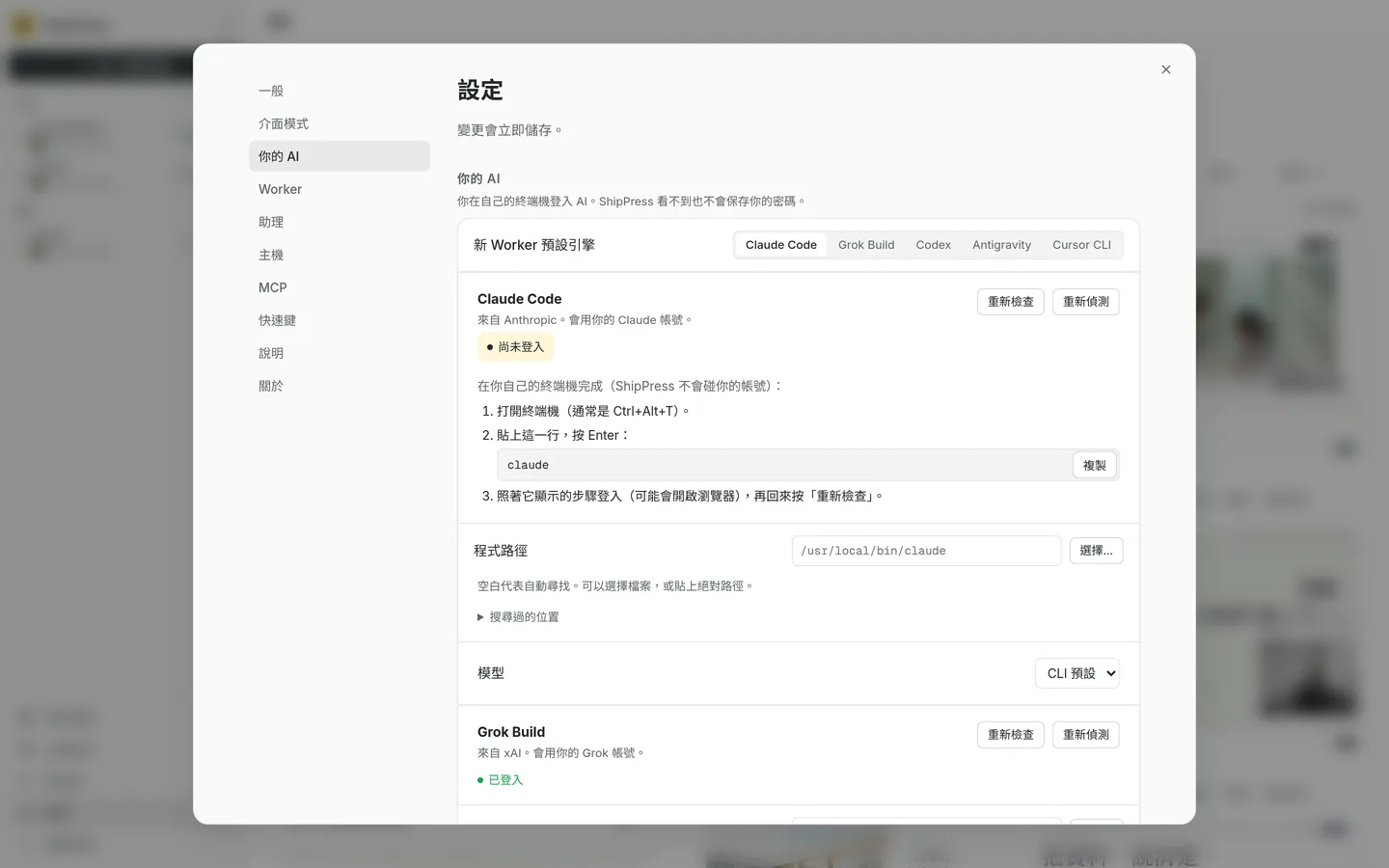Click the 已登入 status under Grok Build

500,780
